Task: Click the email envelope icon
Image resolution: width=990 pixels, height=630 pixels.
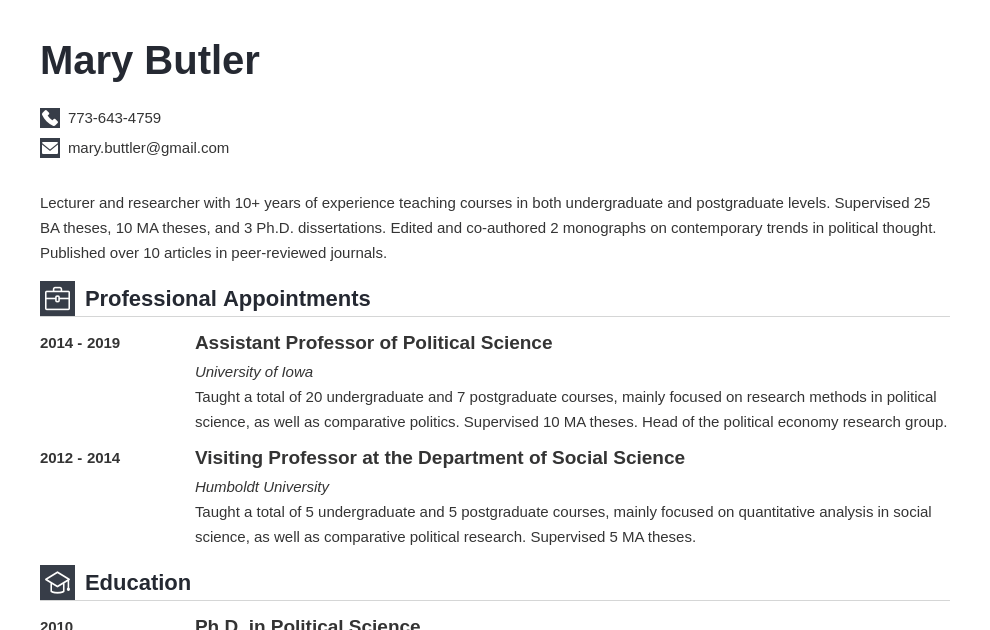Action: coord(50,148)
